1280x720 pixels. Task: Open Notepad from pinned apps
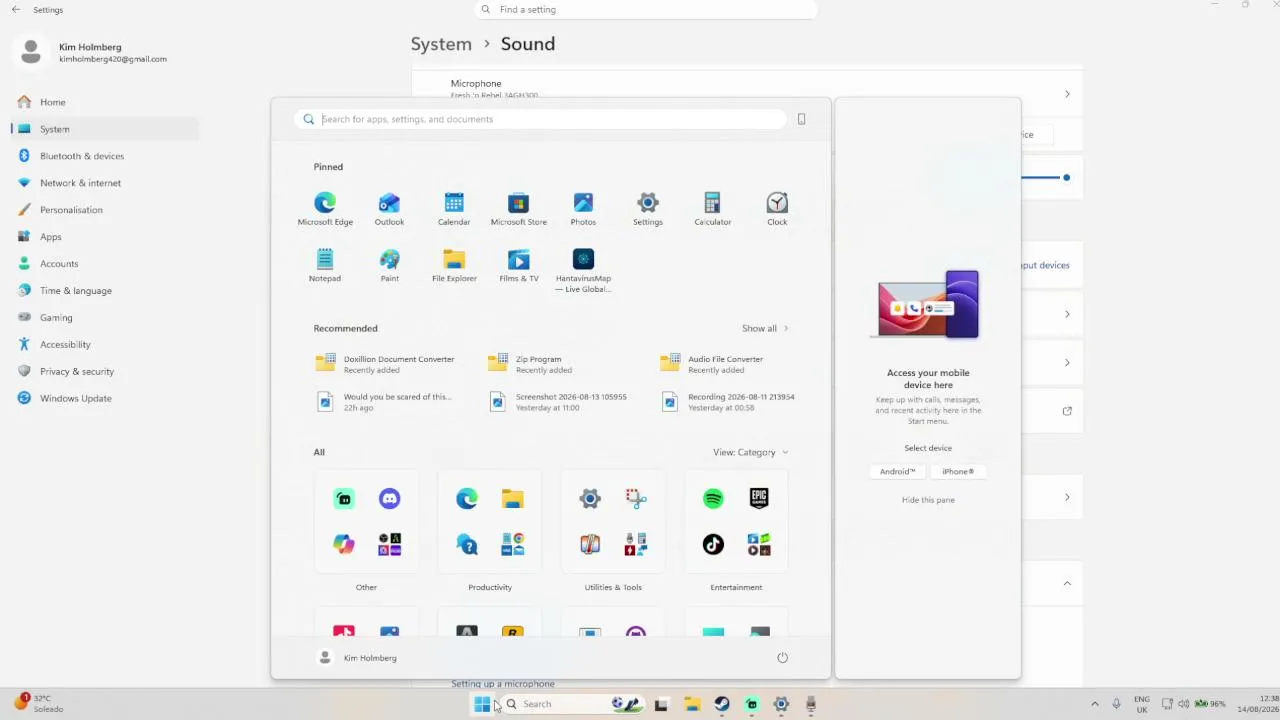tap(325, 266)
